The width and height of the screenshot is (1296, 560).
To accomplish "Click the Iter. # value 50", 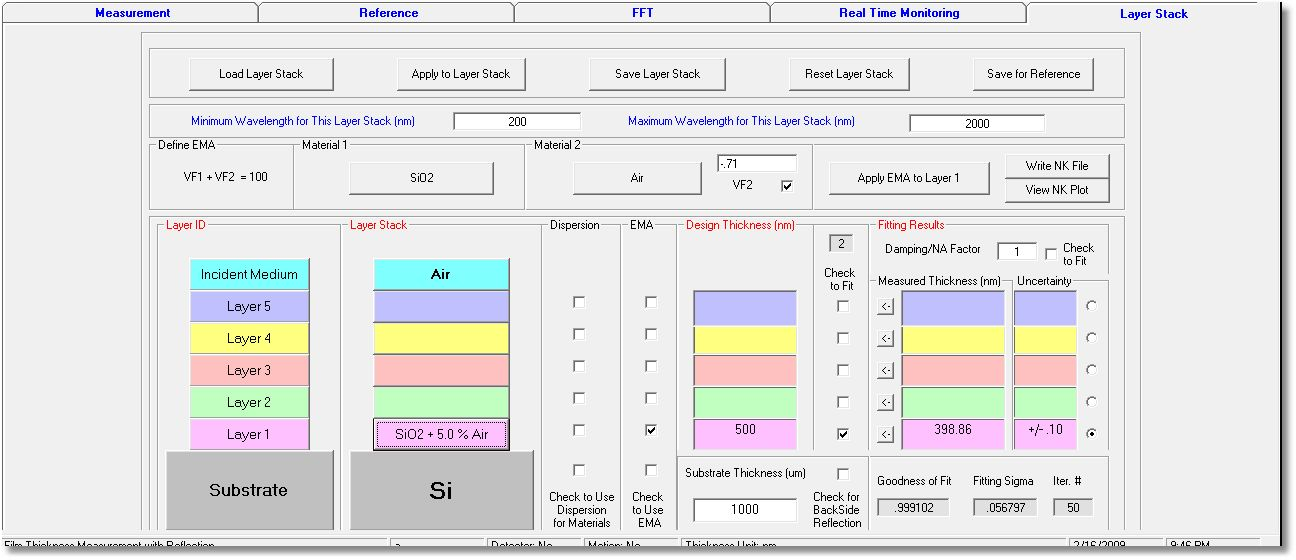I will (1073, 507).
